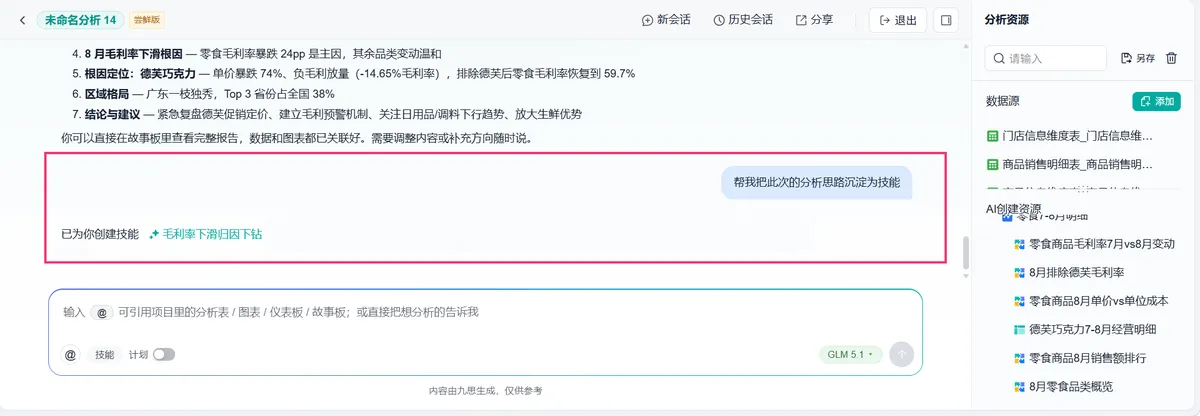Image resolution: width=1200 pixels, height=416 pixels.
Task: Click table icon beside 门店信息维度表
Action: [x=992, y=135]
